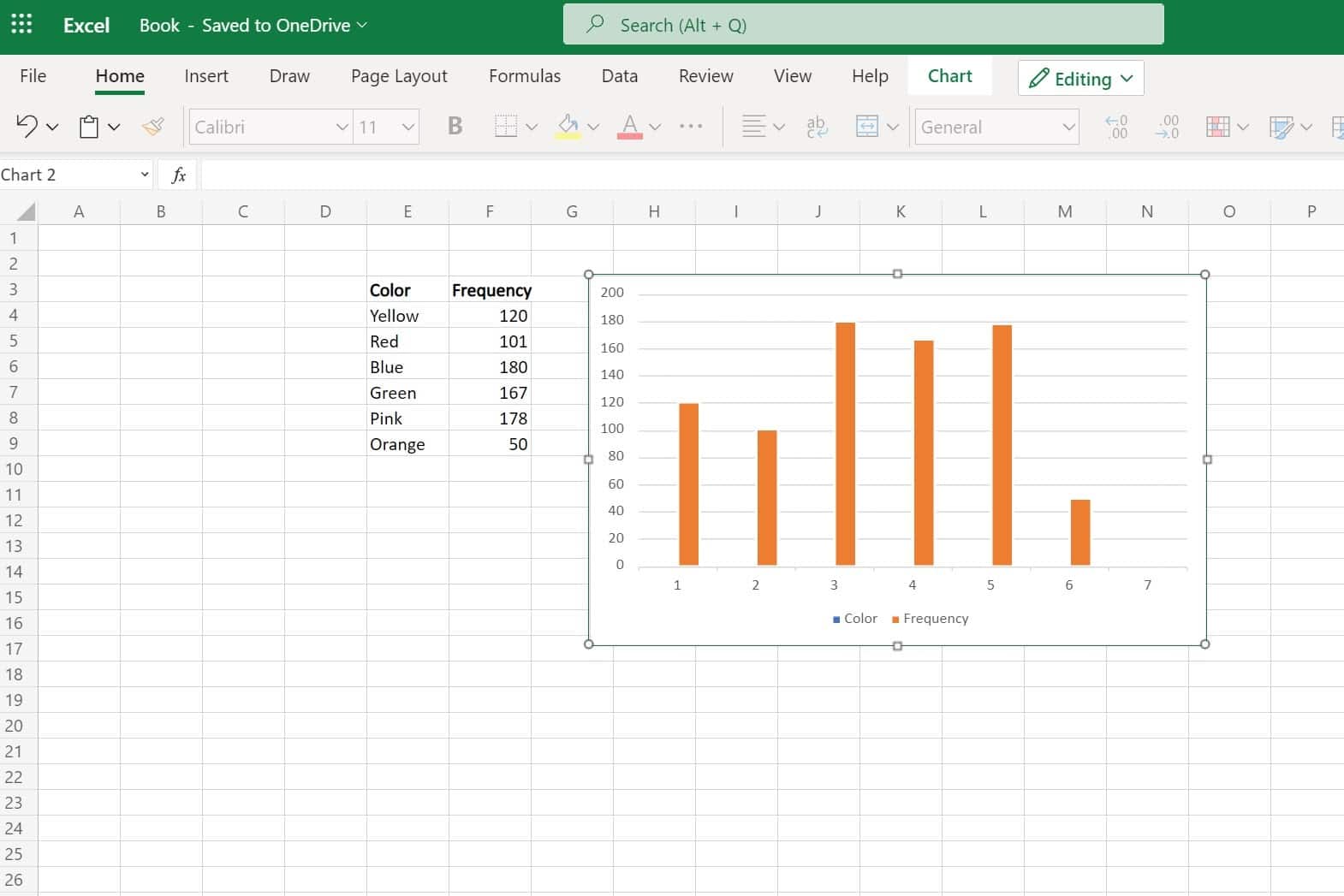Click the Paste clipboard icon
This screenshot has width=1344, height=896.
(89, 127)
